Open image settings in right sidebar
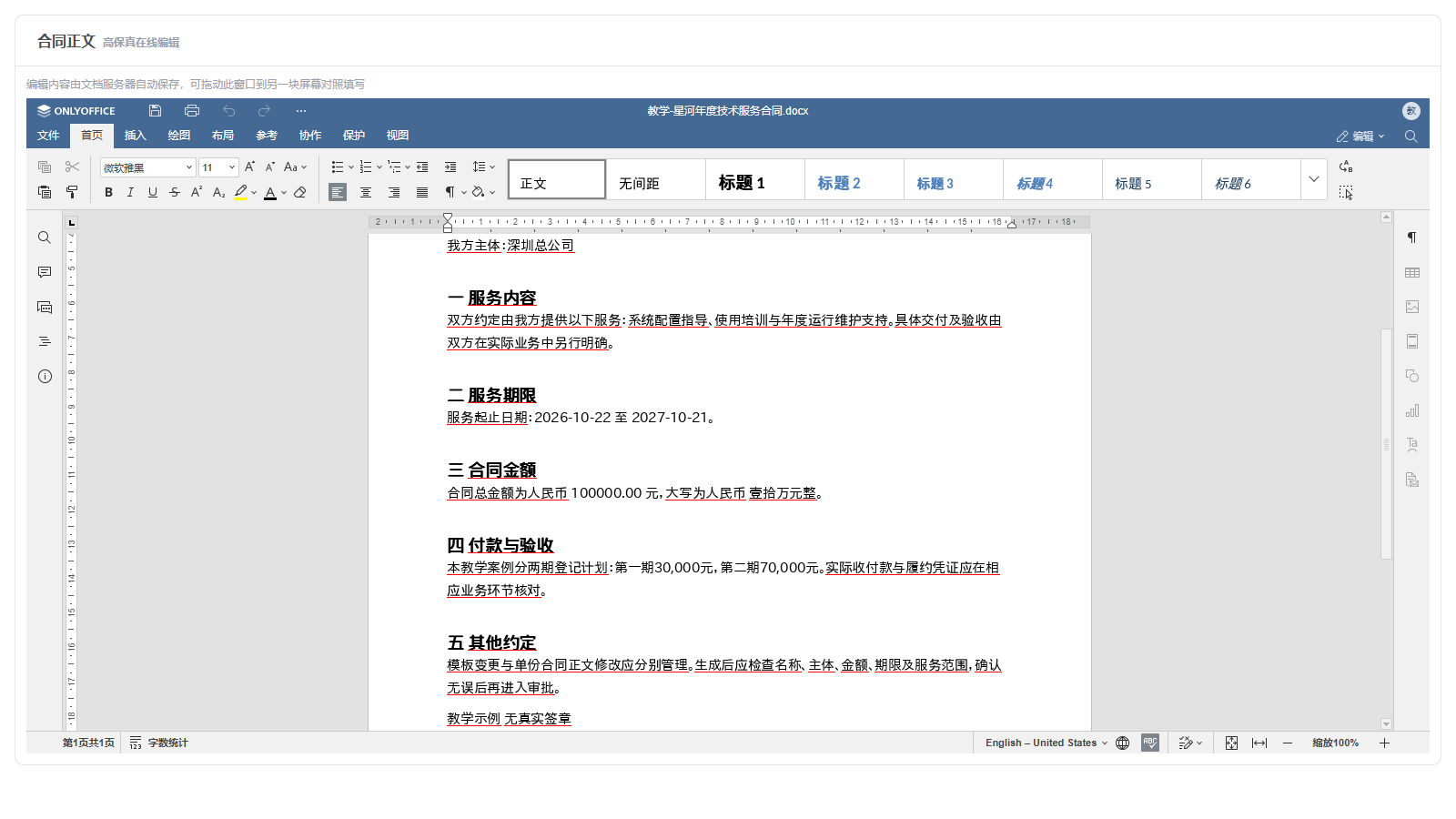Image resolution: width=1456 pixels, height=819 pixels. coord(1412,307)
